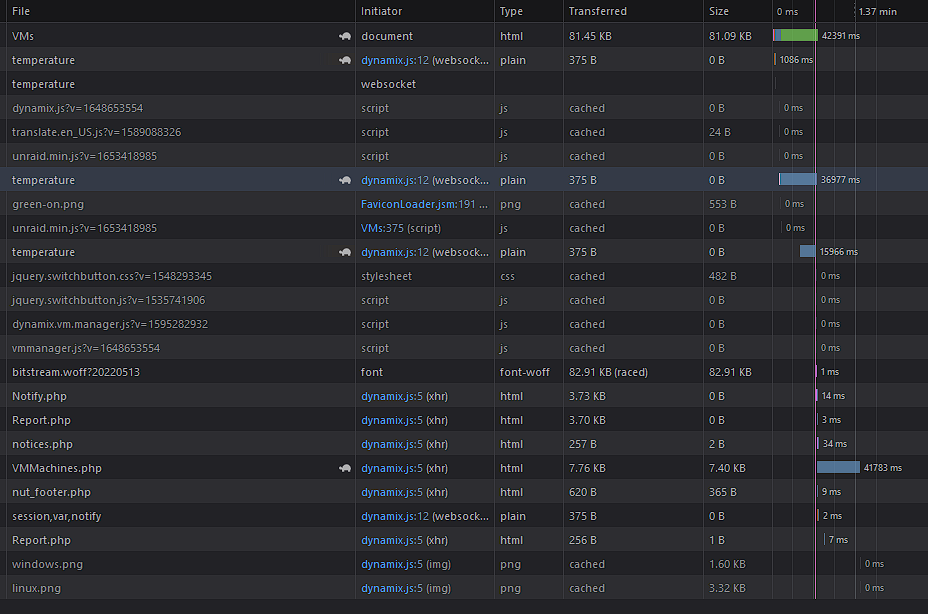This screenshot has height=614, width=928.
Task: Click the 7.76 KB transferred value
Action: click(587, 468)
